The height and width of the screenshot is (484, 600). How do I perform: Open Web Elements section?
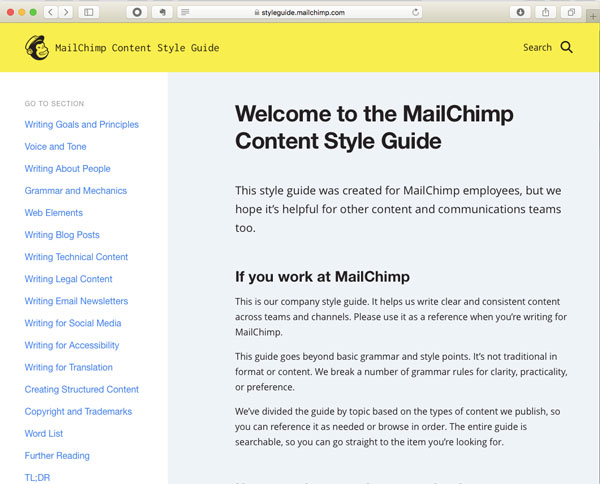pos(54,213)
